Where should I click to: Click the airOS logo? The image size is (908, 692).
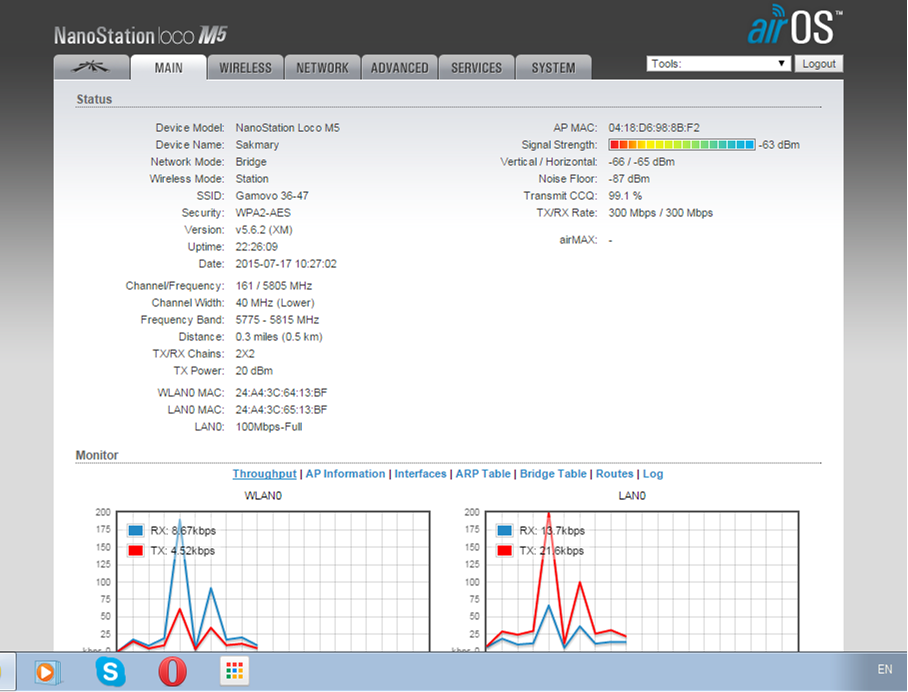pyautogui.click(x=794, y=25)
